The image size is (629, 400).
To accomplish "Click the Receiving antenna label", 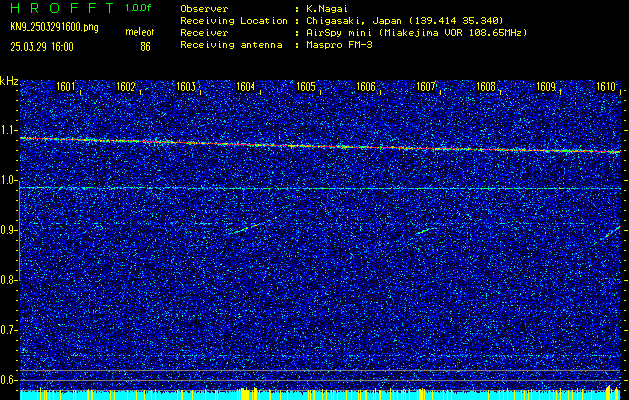I will pos(231,45).
